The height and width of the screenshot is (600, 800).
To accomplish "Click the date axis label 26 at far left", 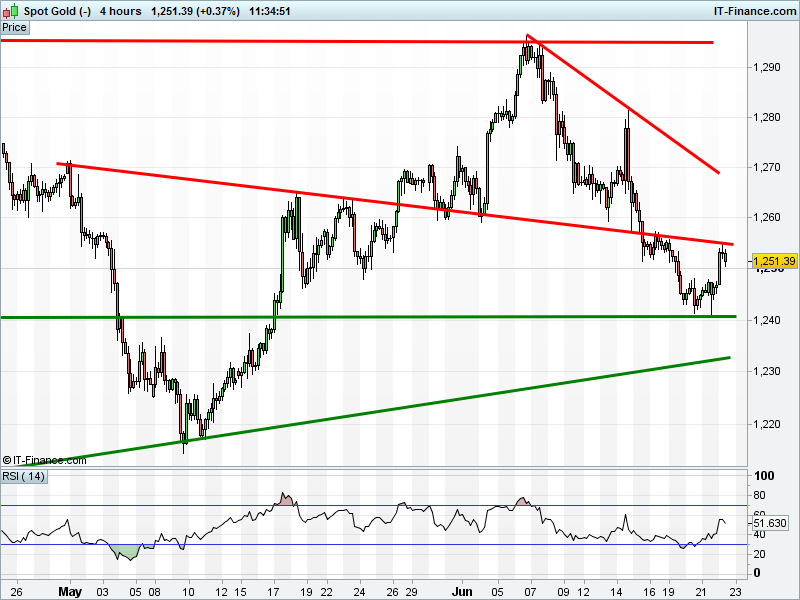I will [16, 592].
